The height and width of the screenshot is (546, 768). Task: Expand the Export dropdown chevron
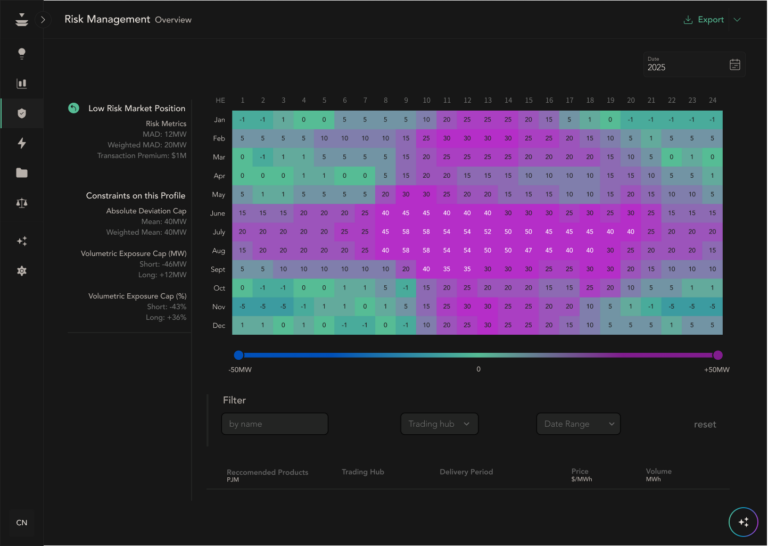(x=738, y=19)
